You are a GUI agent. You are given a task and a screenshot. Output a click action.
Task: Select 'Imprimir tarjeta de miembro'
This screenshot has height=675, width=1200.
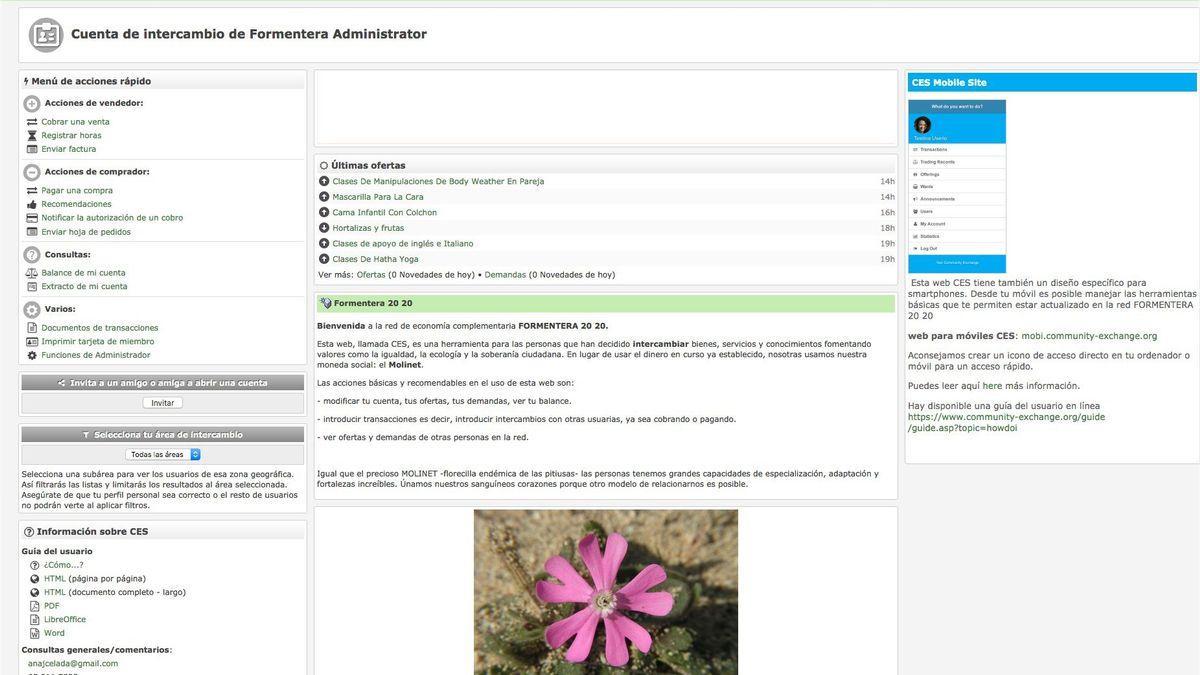[97, 341]
